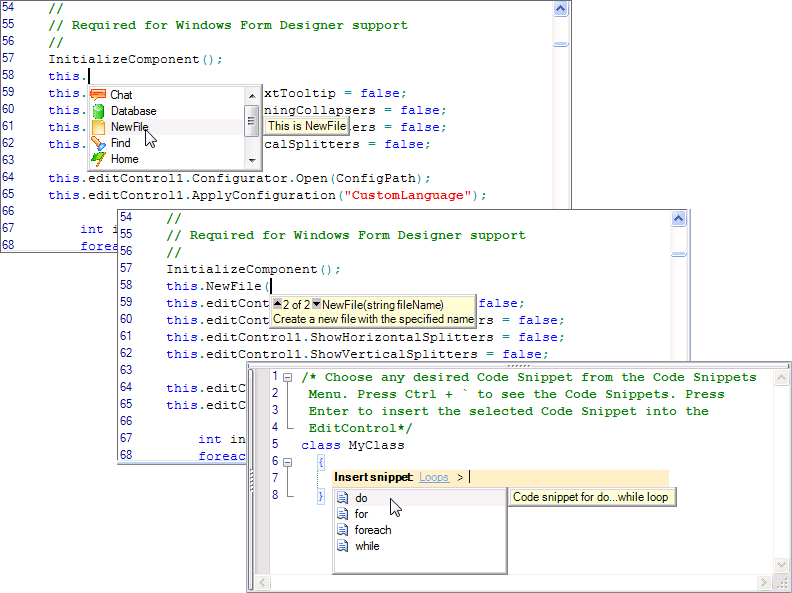Click the 'This is NewFile' tooltip
The width and height of the screenshot is (792, 593).
point(307,126)
